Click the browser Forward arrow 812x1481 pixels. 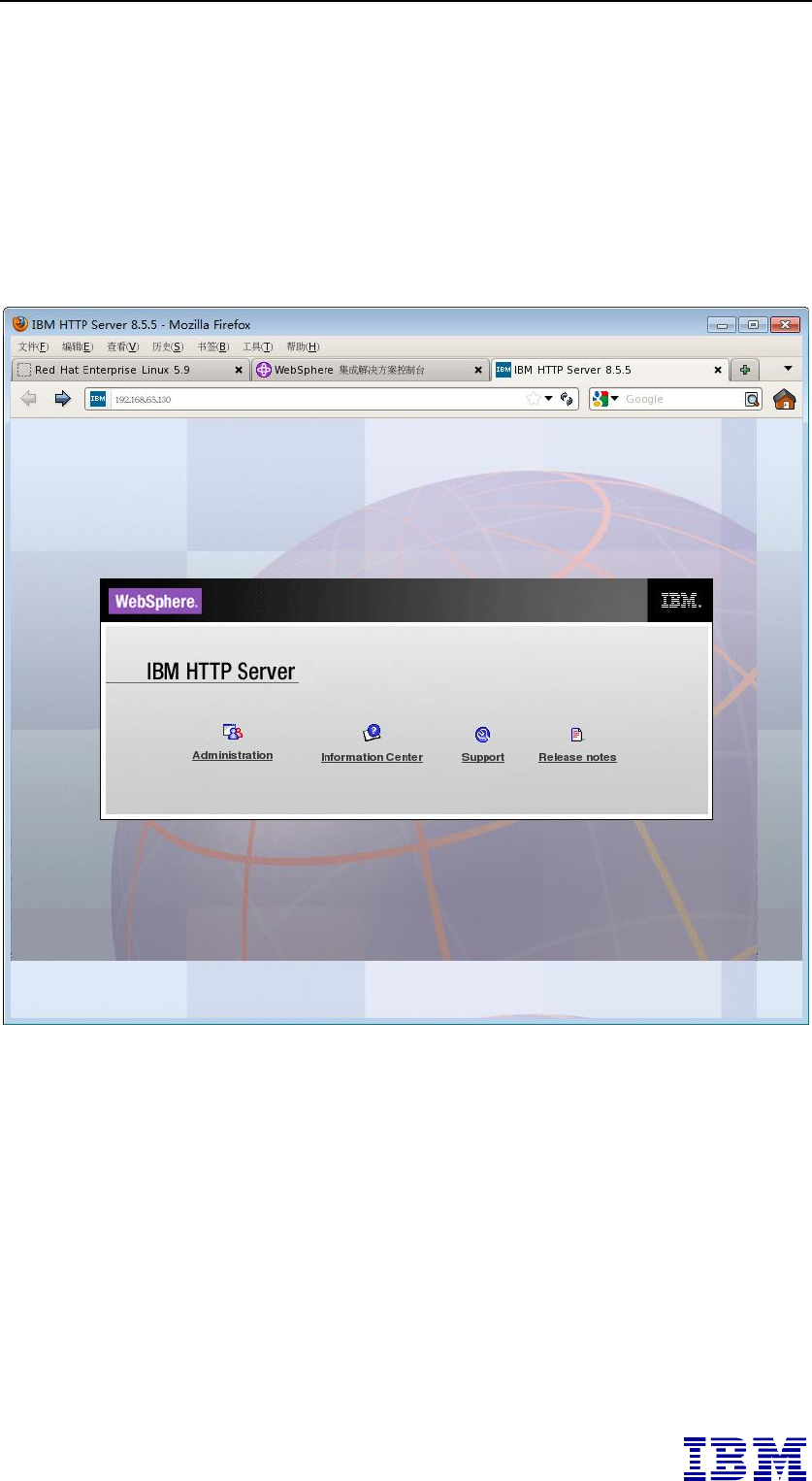point(62,399)
